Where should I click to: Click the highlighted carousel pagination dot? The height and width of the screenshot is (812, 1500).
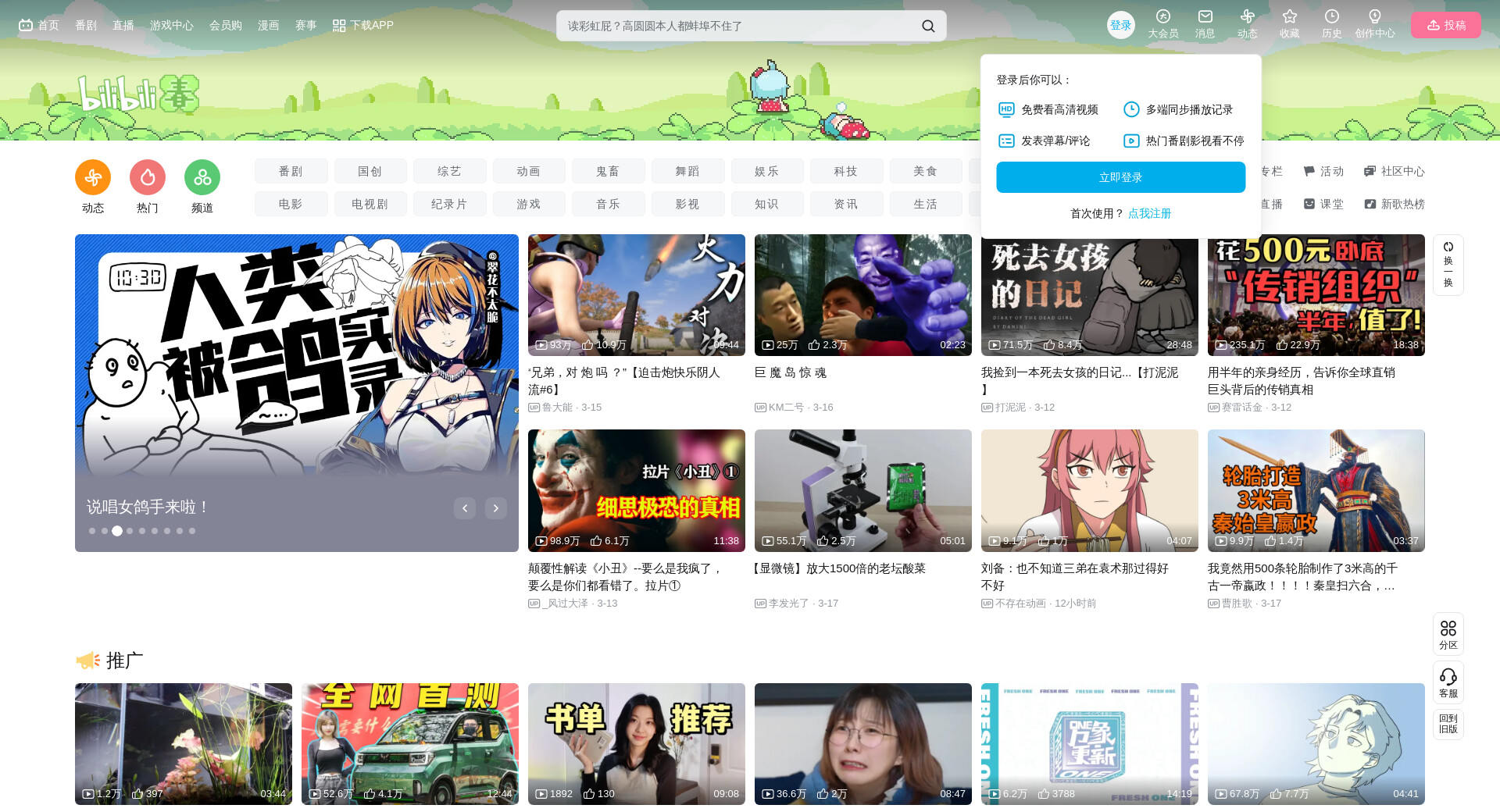pos(117,531)
